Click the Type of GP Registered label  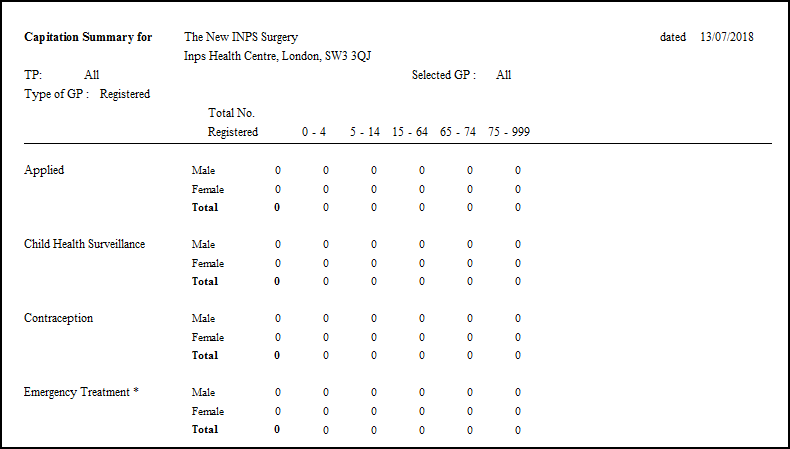tap(87, 94)
